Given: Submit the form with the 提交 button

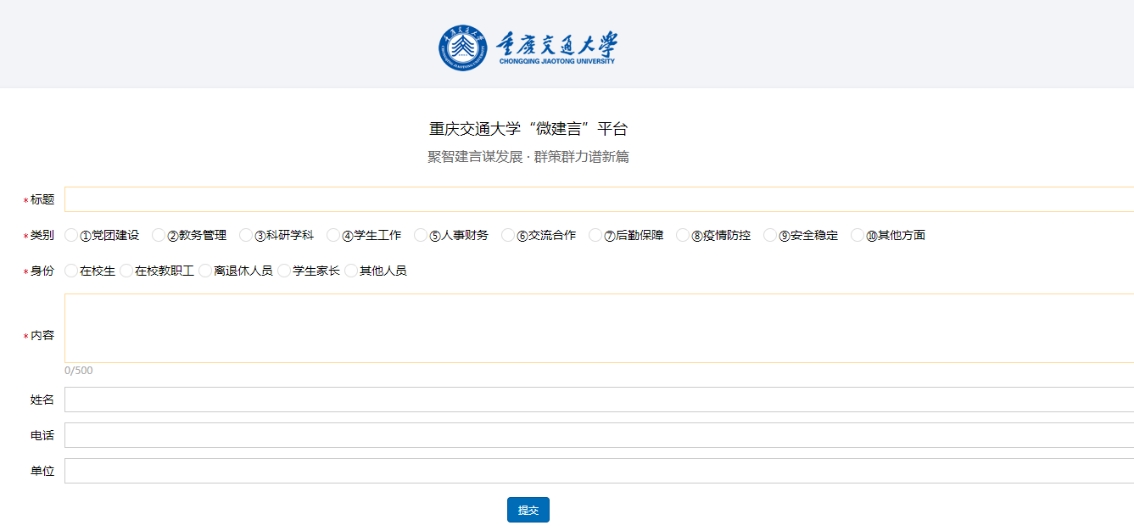Looking at the screenshot, I should tap(528, 509).
